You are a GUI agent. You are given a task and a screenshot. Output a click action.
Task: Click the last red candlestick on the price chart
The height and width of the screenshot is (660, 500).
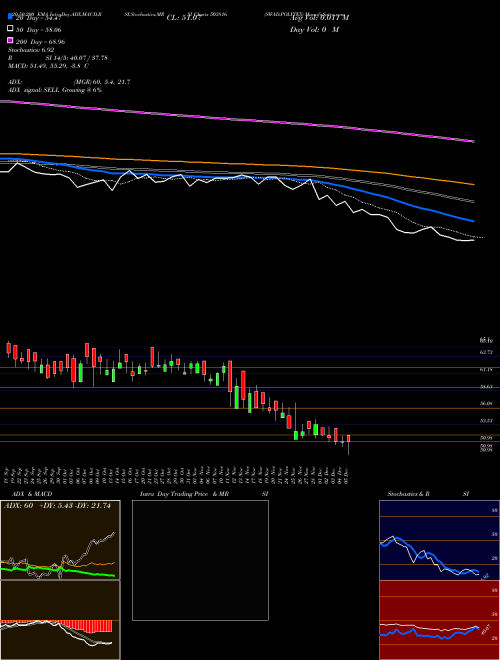348,439
